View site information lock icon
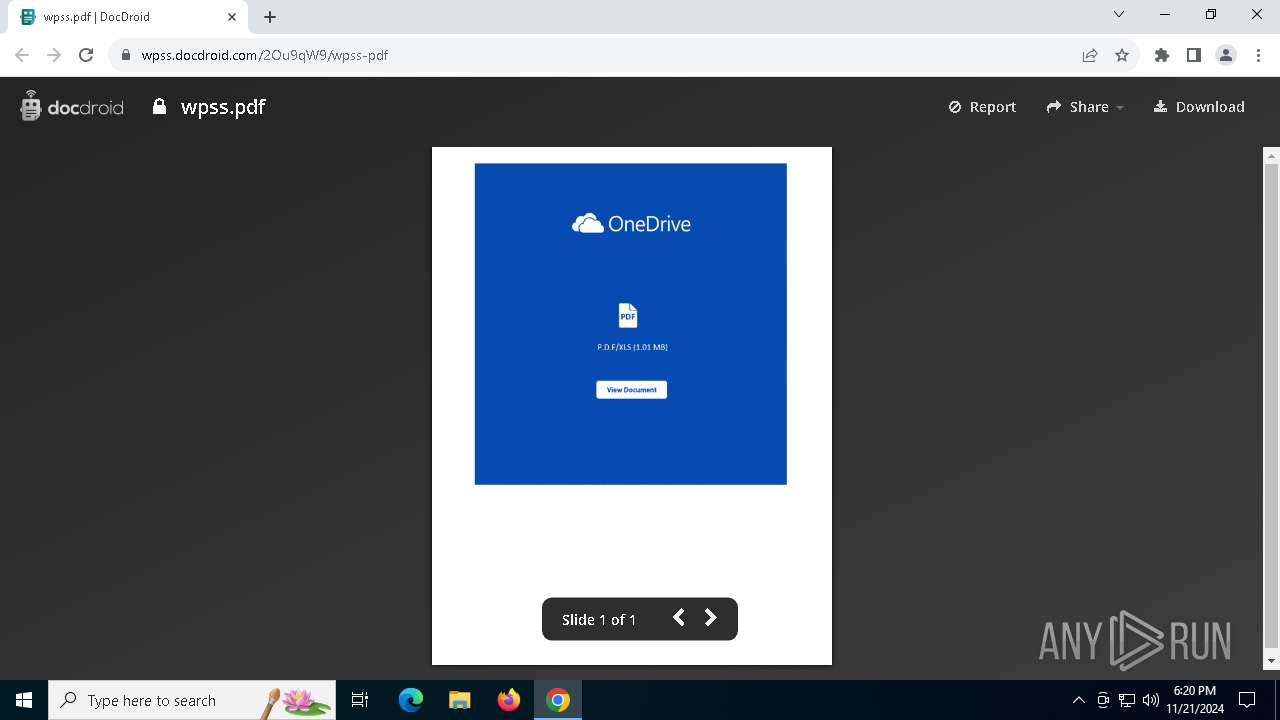Image resolution: width=1280 pixels, height=720 pixels. click(x=126, y=55)
